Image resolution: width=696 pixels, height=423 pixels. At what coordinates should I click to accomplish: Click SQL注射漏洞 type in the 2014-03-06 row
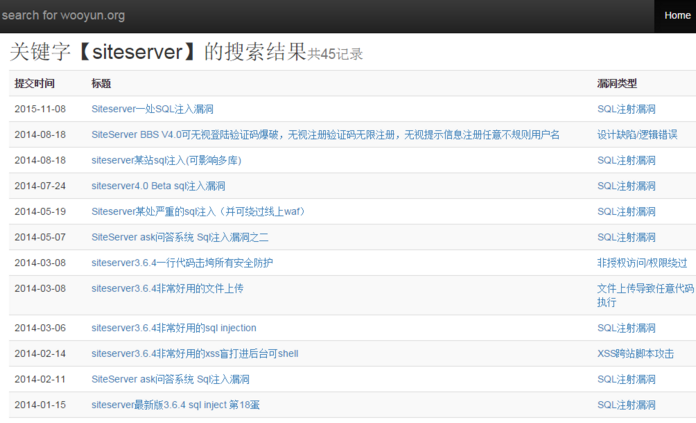[x=626, y=328]
